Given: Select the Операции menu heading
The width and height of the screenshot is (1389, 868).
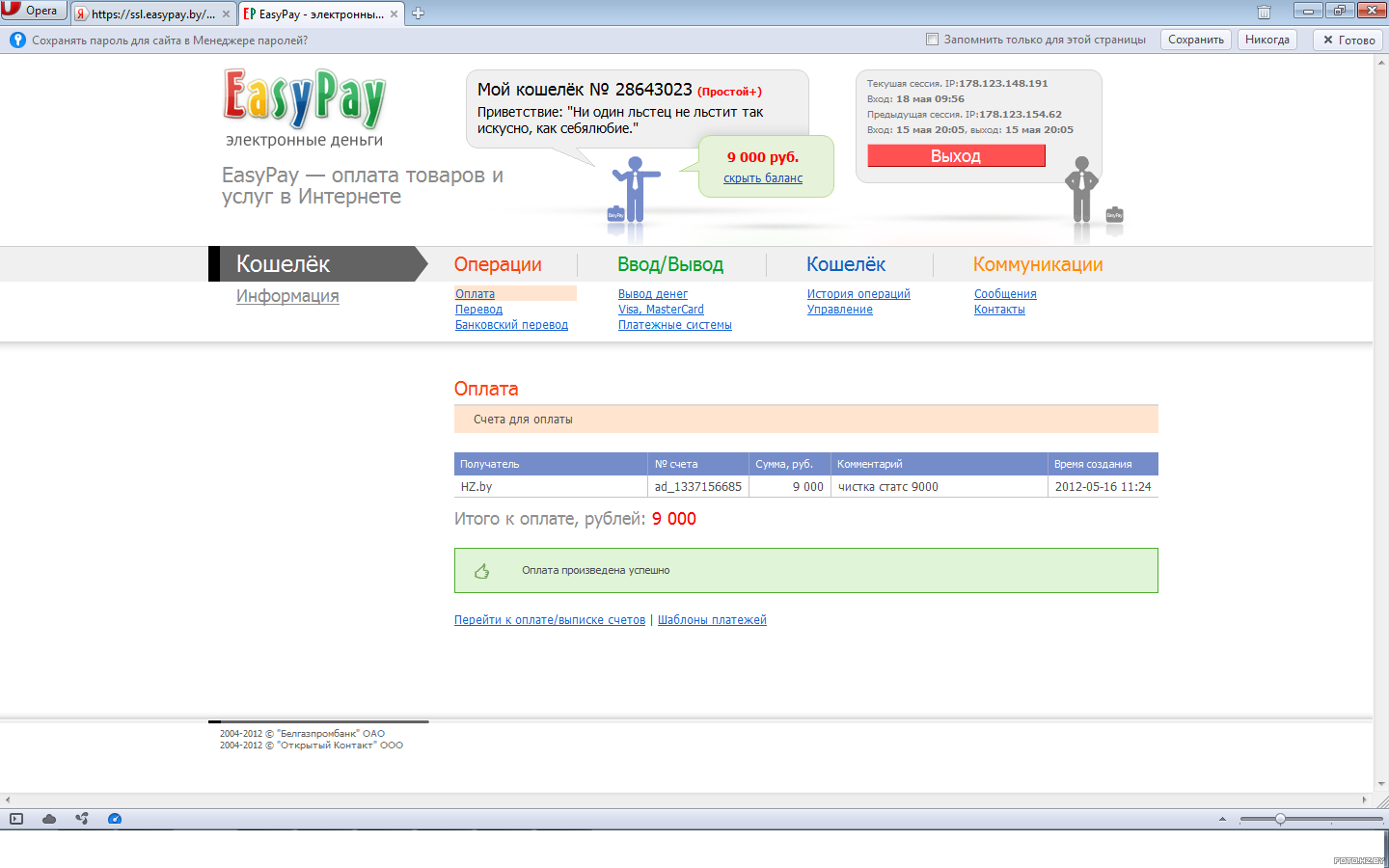Looking at the screenshot, I should coord(498,264).
